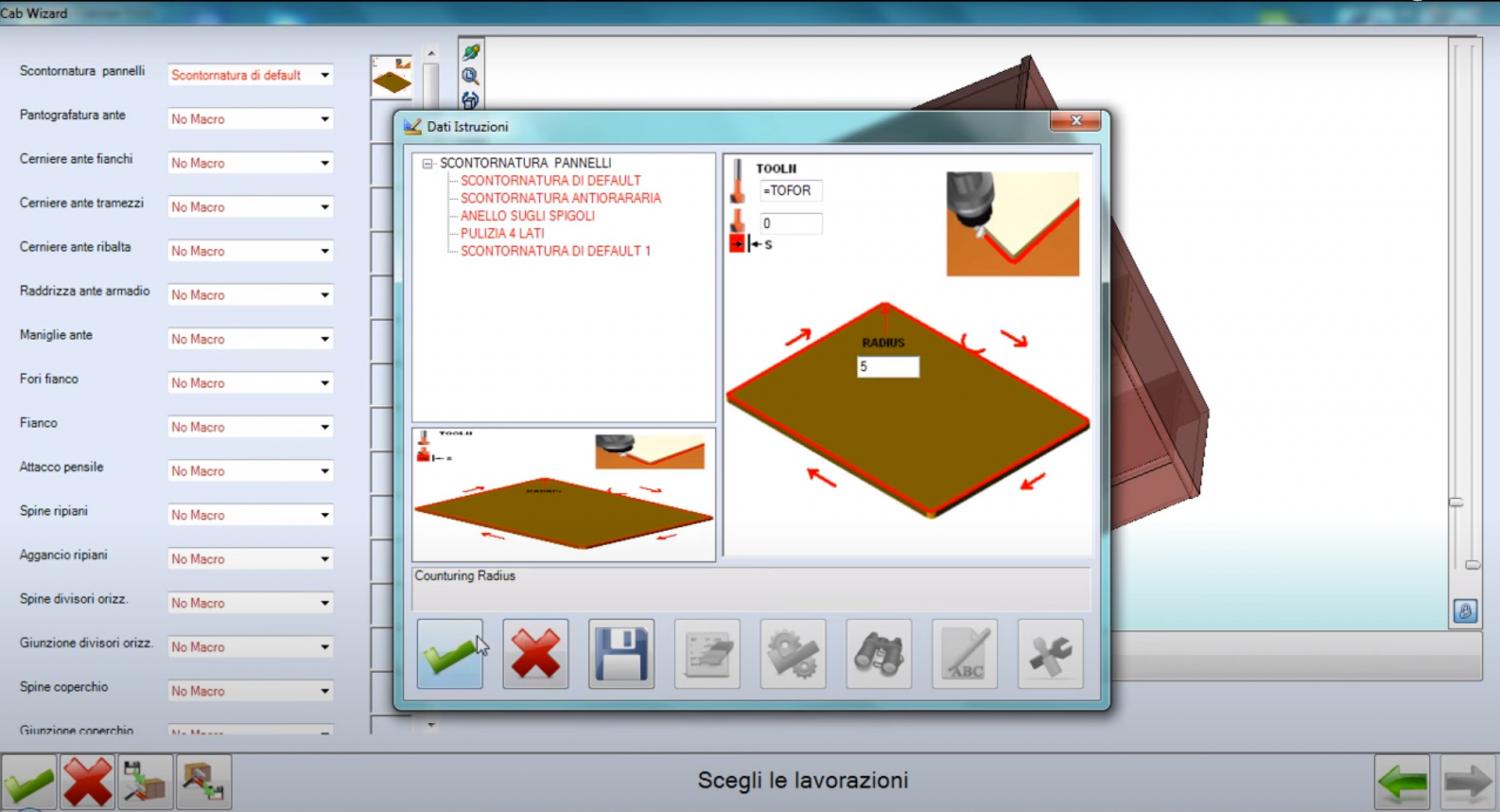Click the floppy disk save icon
The height and width of the screenshot is (812, 1500).
[x=621, y=654]
